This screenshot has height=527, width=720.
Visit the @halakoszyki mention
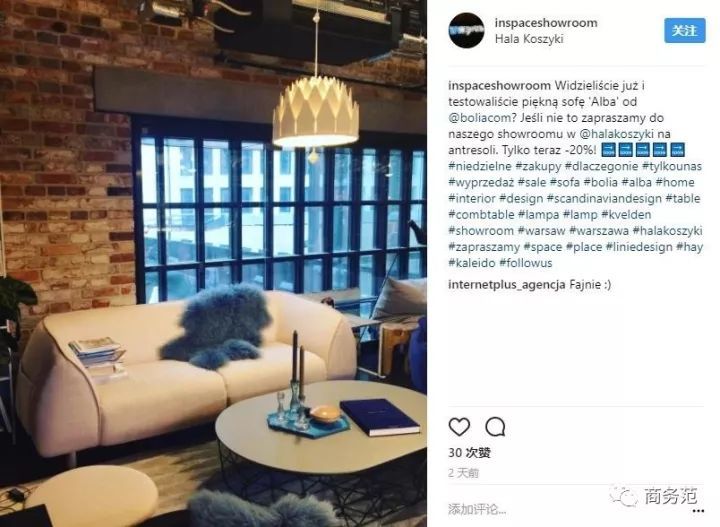pyautogui.click(x=617, y=134)
